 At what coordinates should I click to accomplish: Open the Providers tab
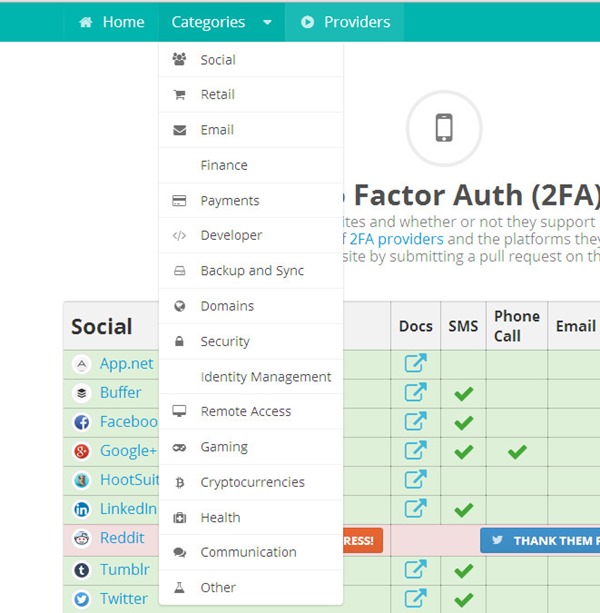coord(345,22)
